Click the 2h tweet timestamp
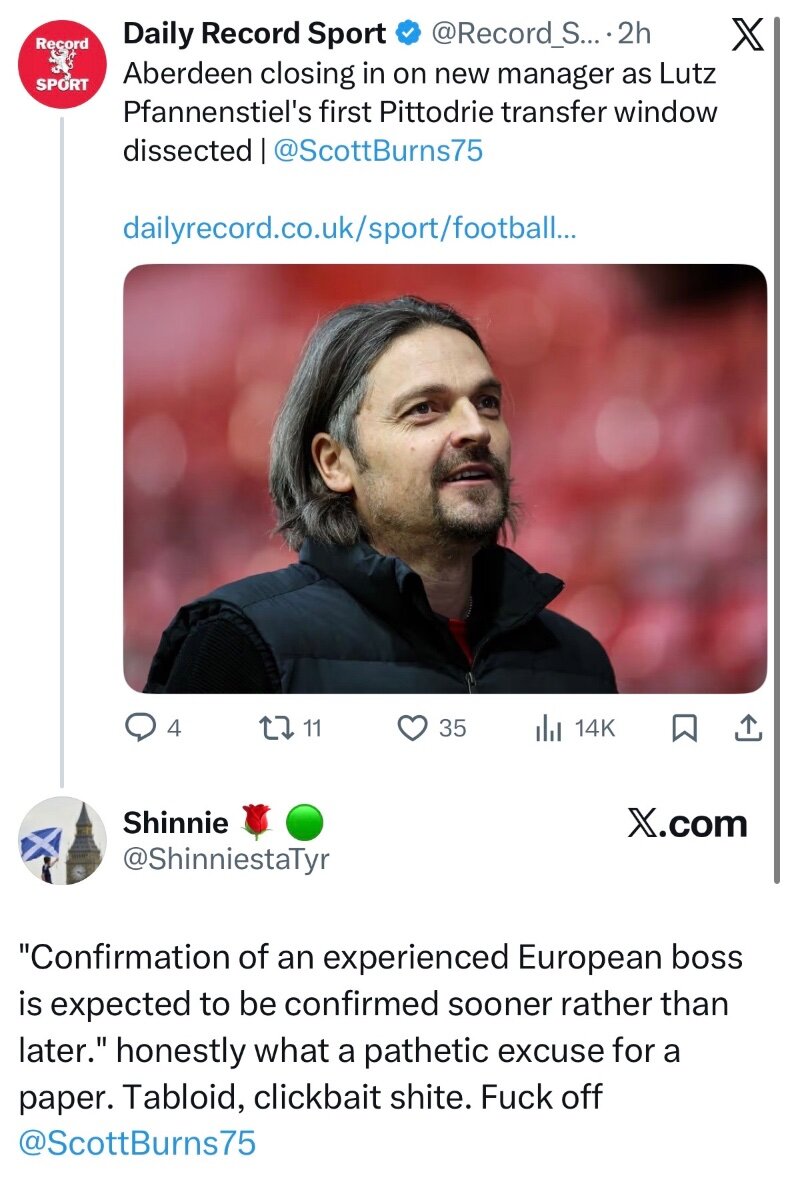This screenshot has height=1200, width=786. (635, 34)
